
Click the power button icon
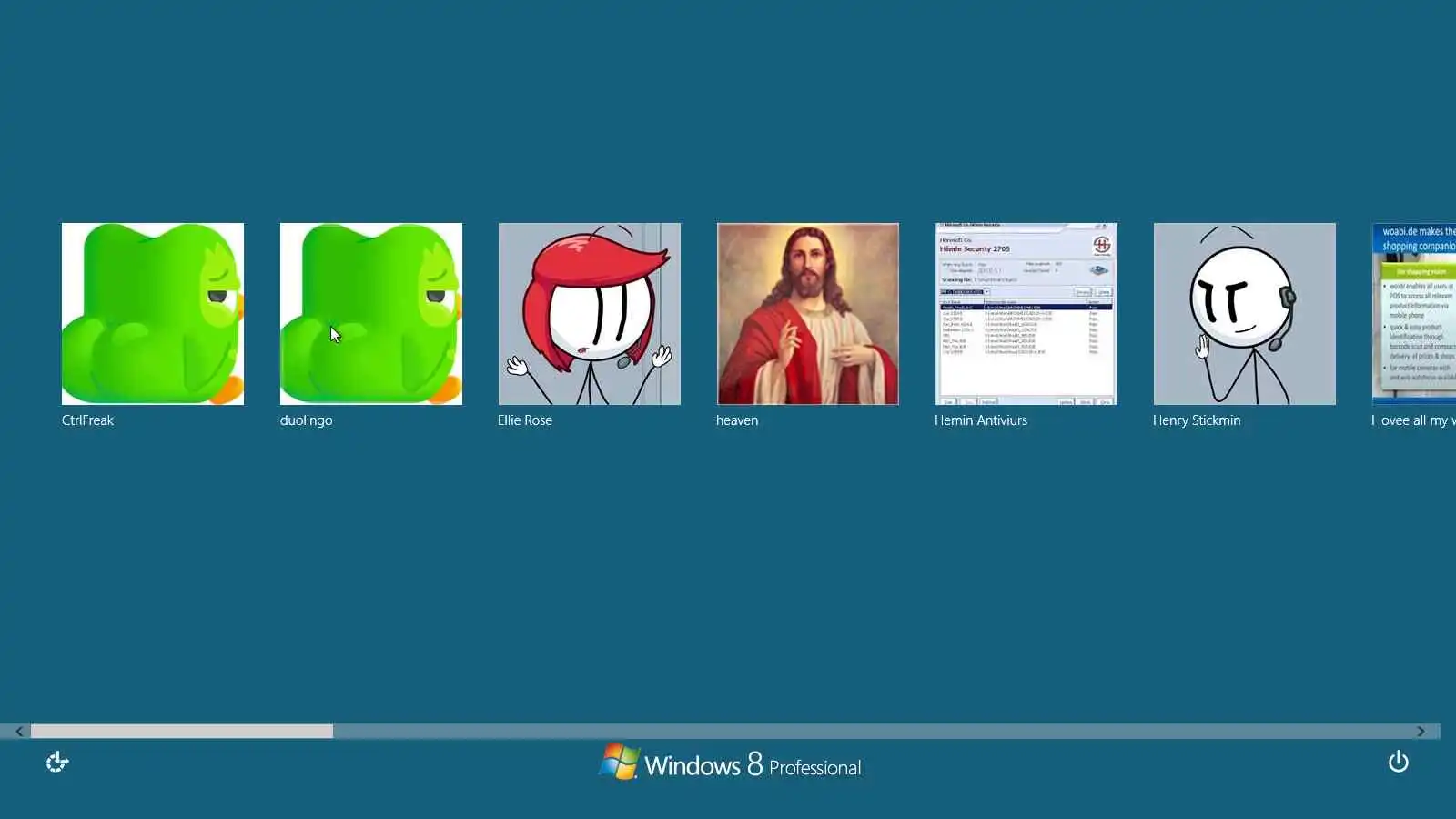pyautogui.click(x=1399, y=762)
